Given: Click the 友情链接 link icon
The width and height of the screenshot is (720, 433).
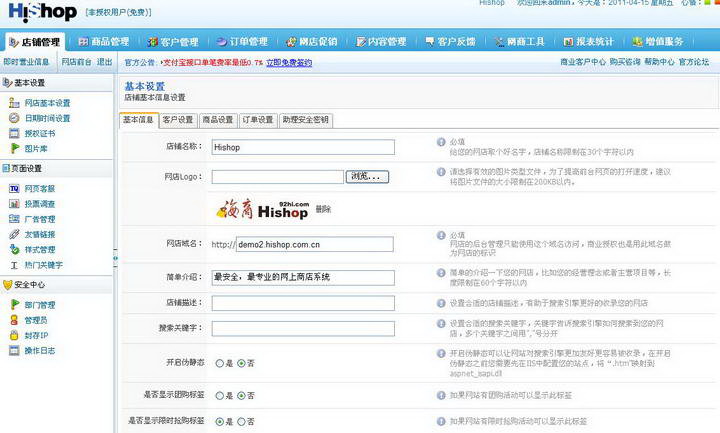Looking at the screenshot, I should point(14,234).
